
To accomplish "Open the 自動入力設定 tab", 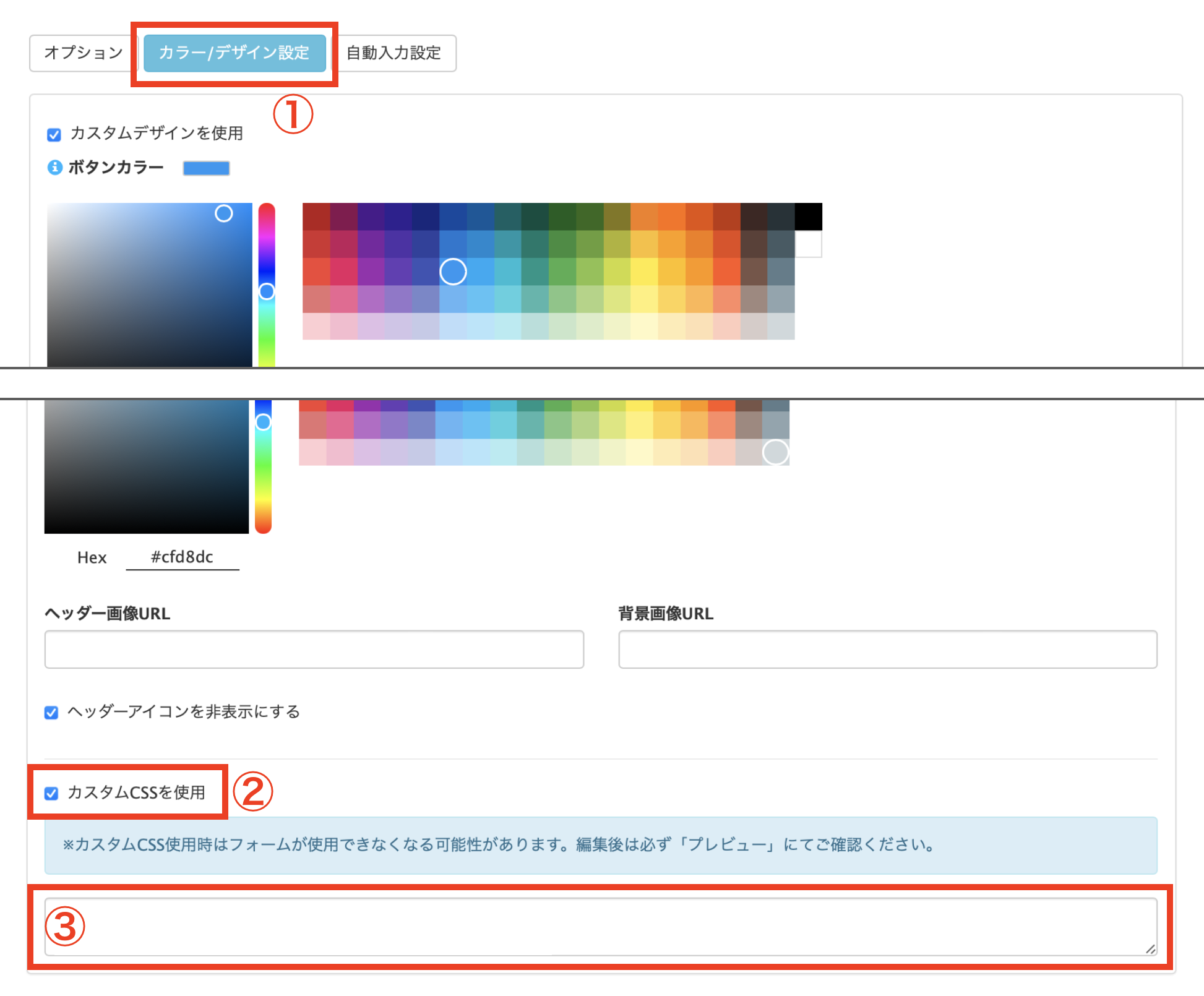I will point(393,53).
